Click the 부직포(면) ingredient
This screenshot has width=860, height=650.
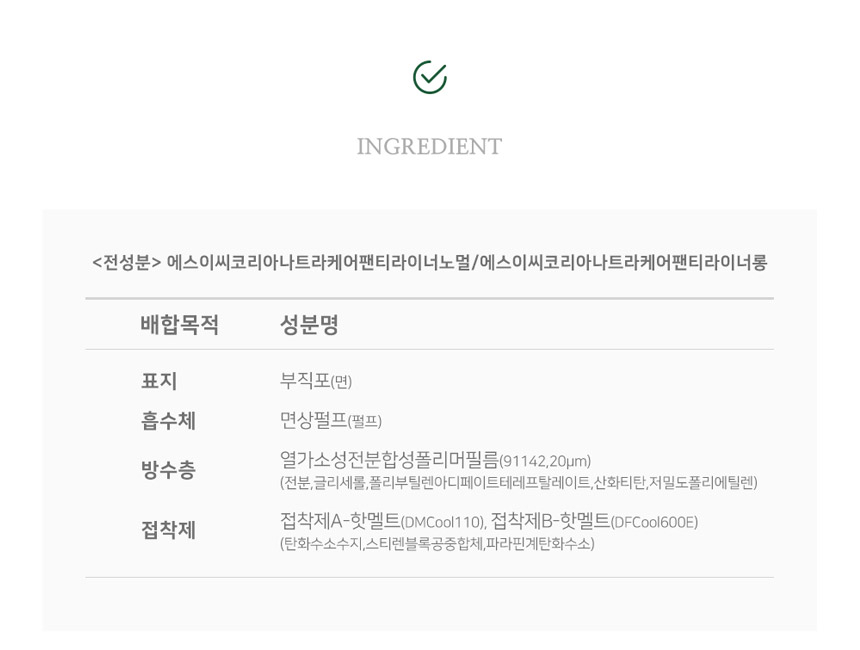pos(315,381)
